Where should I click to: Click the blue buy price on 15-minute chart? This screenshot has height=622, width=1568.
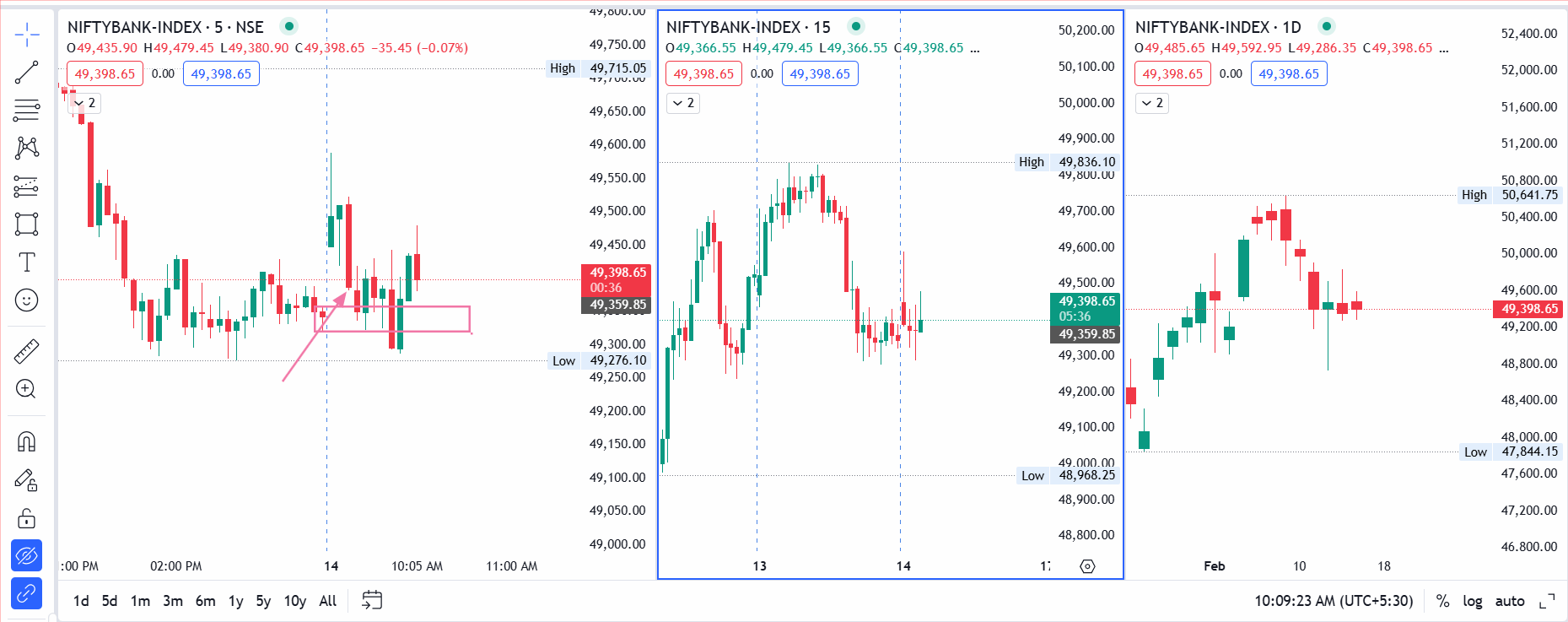pos(820,73)
